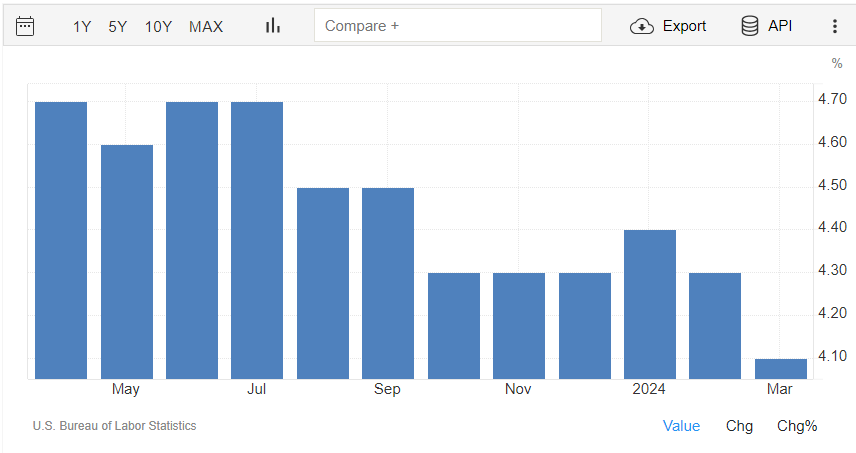Image resolution: width=856 pixels, height=453 pixels.
Task: Click the API database icon
Action: click(x=750, y=26)
